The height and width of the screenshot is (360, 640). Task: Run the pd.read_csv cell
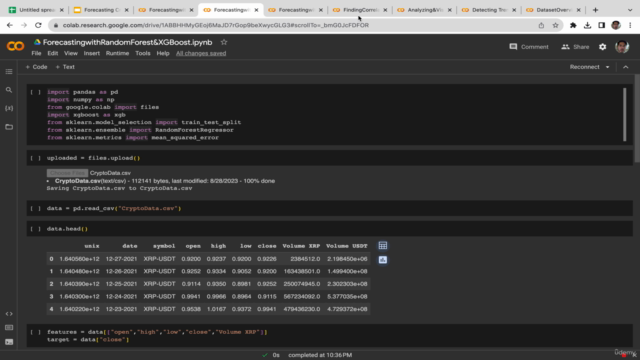(x=36, y=209)
